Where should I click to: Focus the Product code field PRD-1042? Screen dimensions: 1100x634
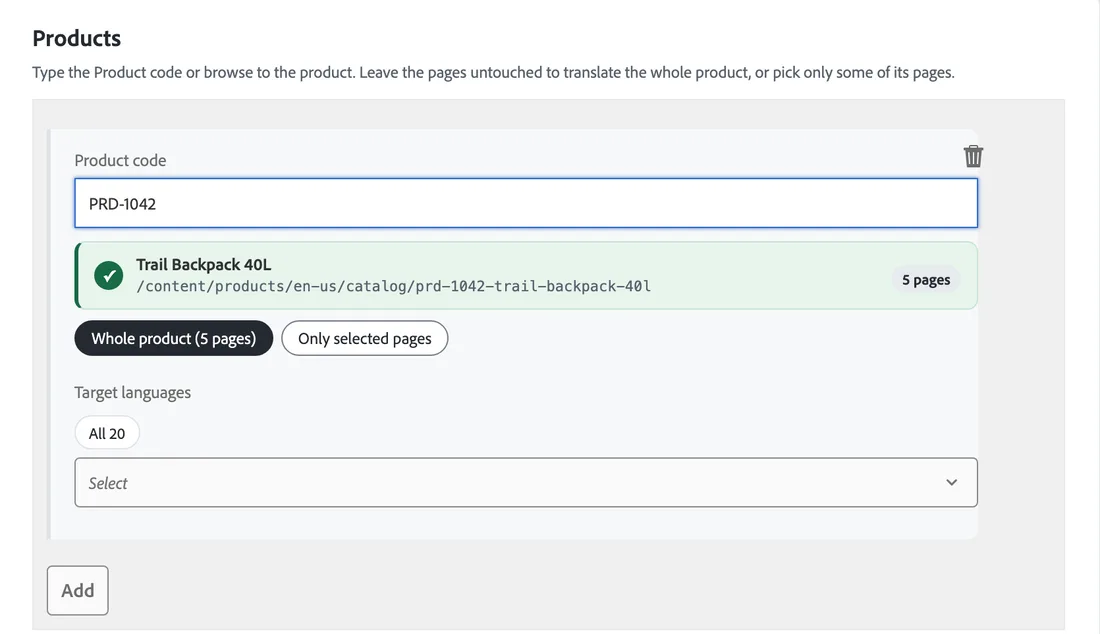[x=526, y=203]
